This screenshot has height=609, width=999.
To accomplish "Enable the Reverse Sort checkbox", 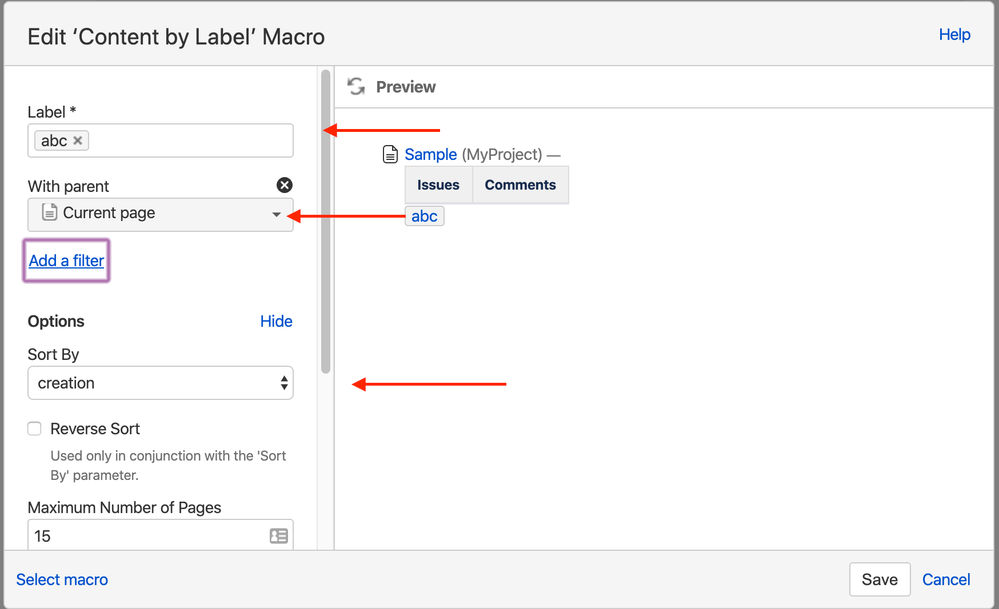I will pyautogui.click(x=35, y=429).
